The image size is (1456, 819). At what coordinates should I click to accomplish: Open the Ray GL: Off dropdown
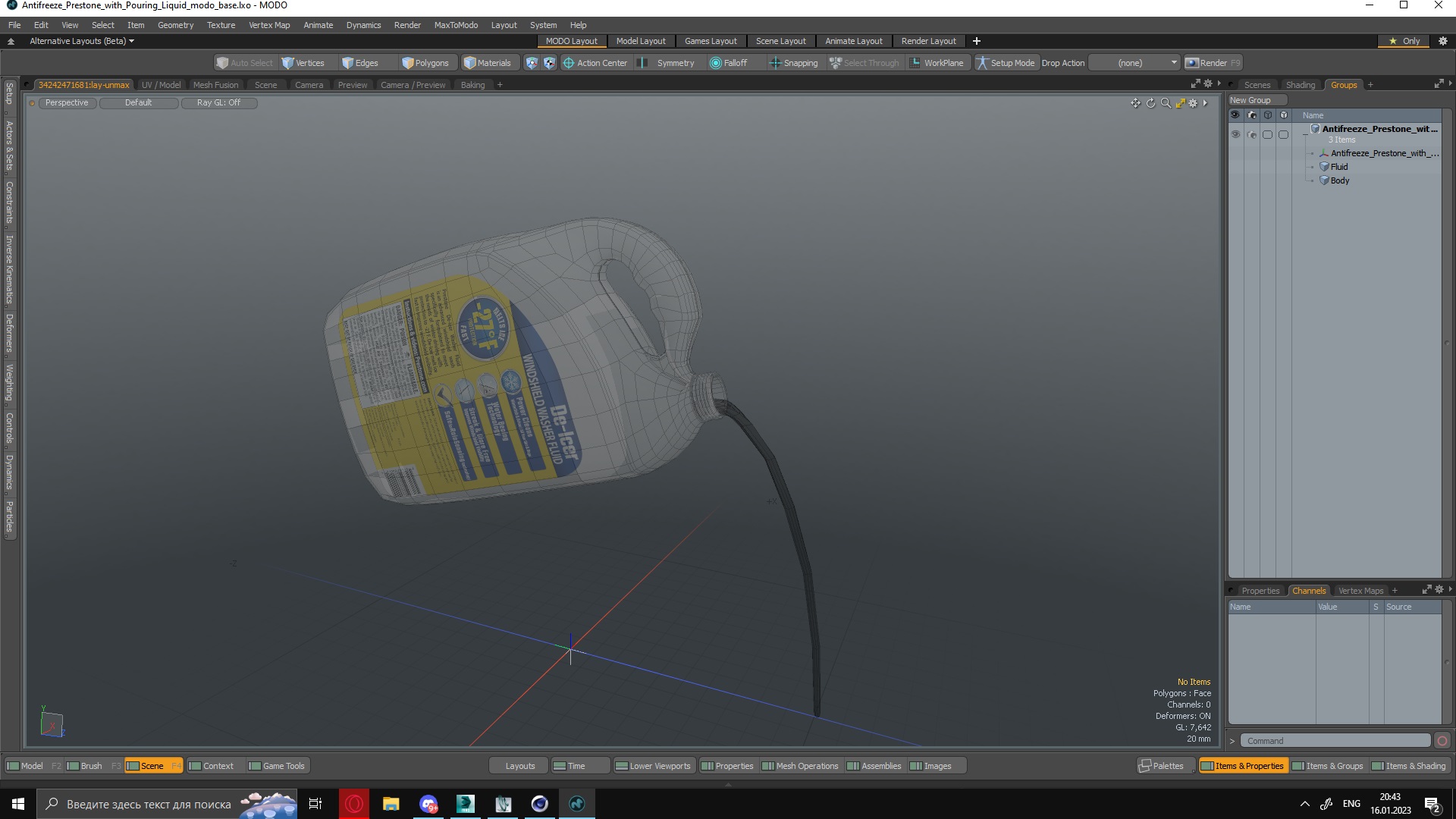219,103
